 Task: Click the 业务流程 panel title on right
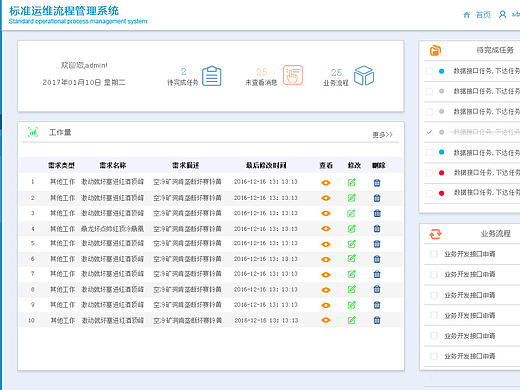(x=496, y=234)
